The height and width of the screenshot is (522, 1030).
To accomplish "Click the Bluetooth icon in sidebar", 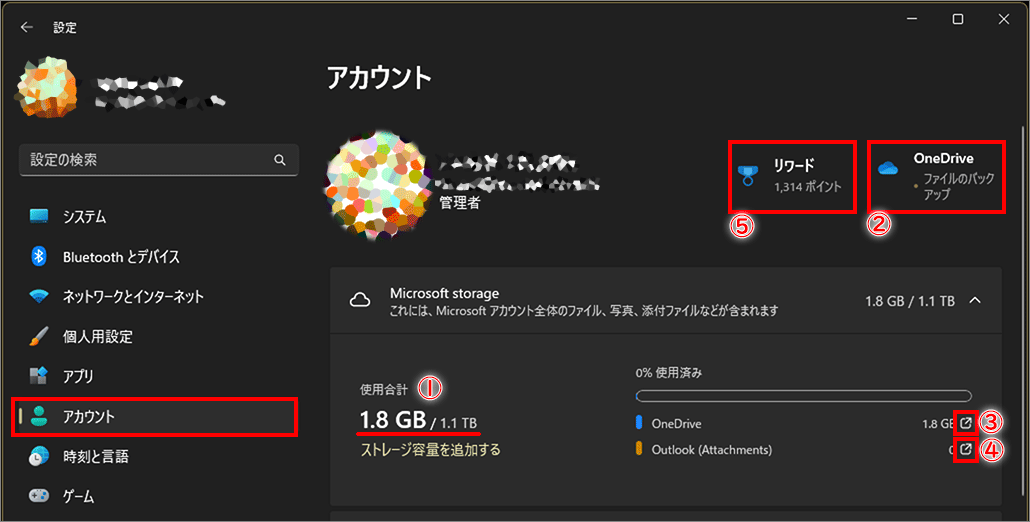I will pyautogui.click(x=39, y=256).
